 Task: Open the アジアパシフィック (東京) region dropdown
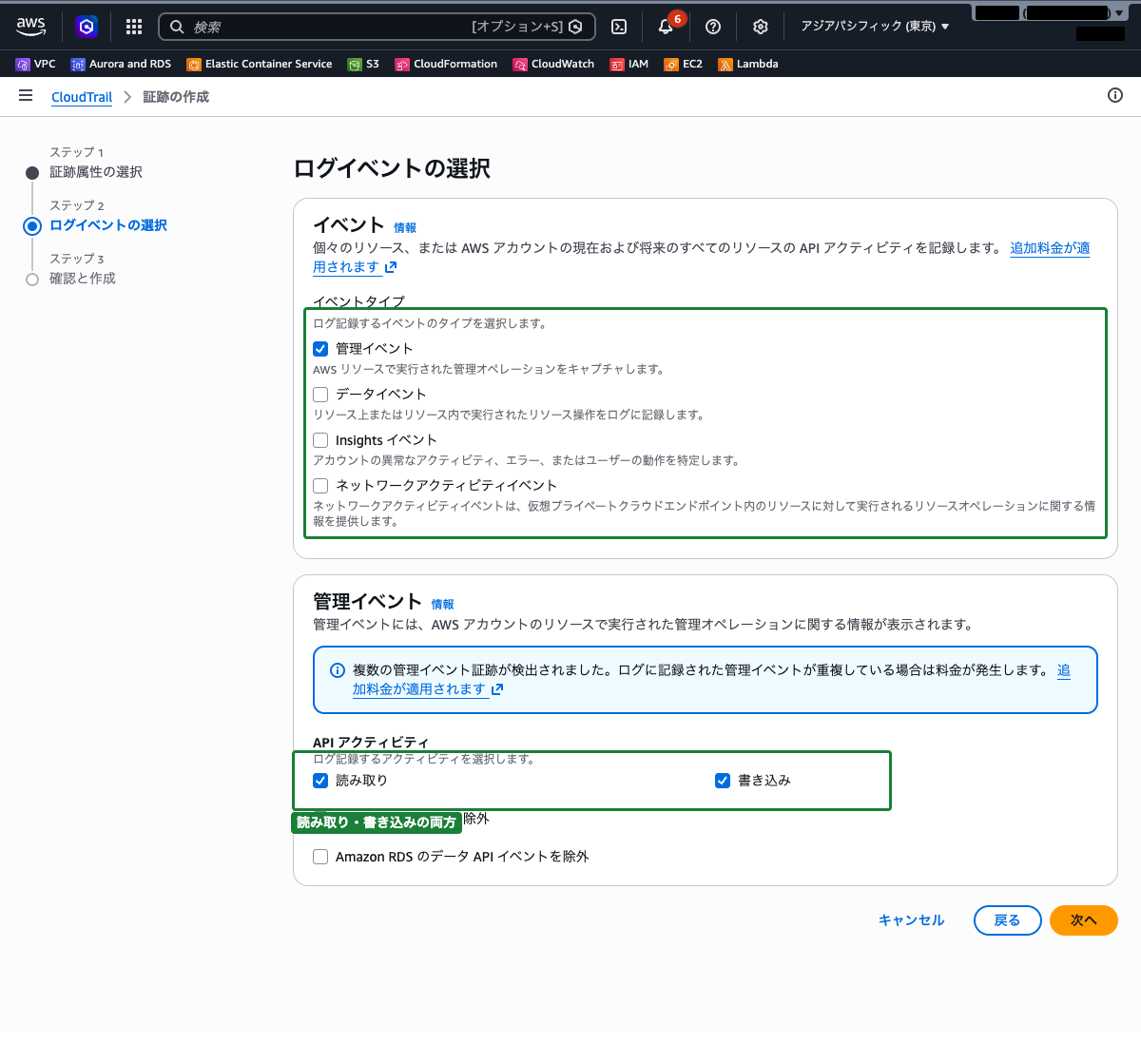point(875,27)
